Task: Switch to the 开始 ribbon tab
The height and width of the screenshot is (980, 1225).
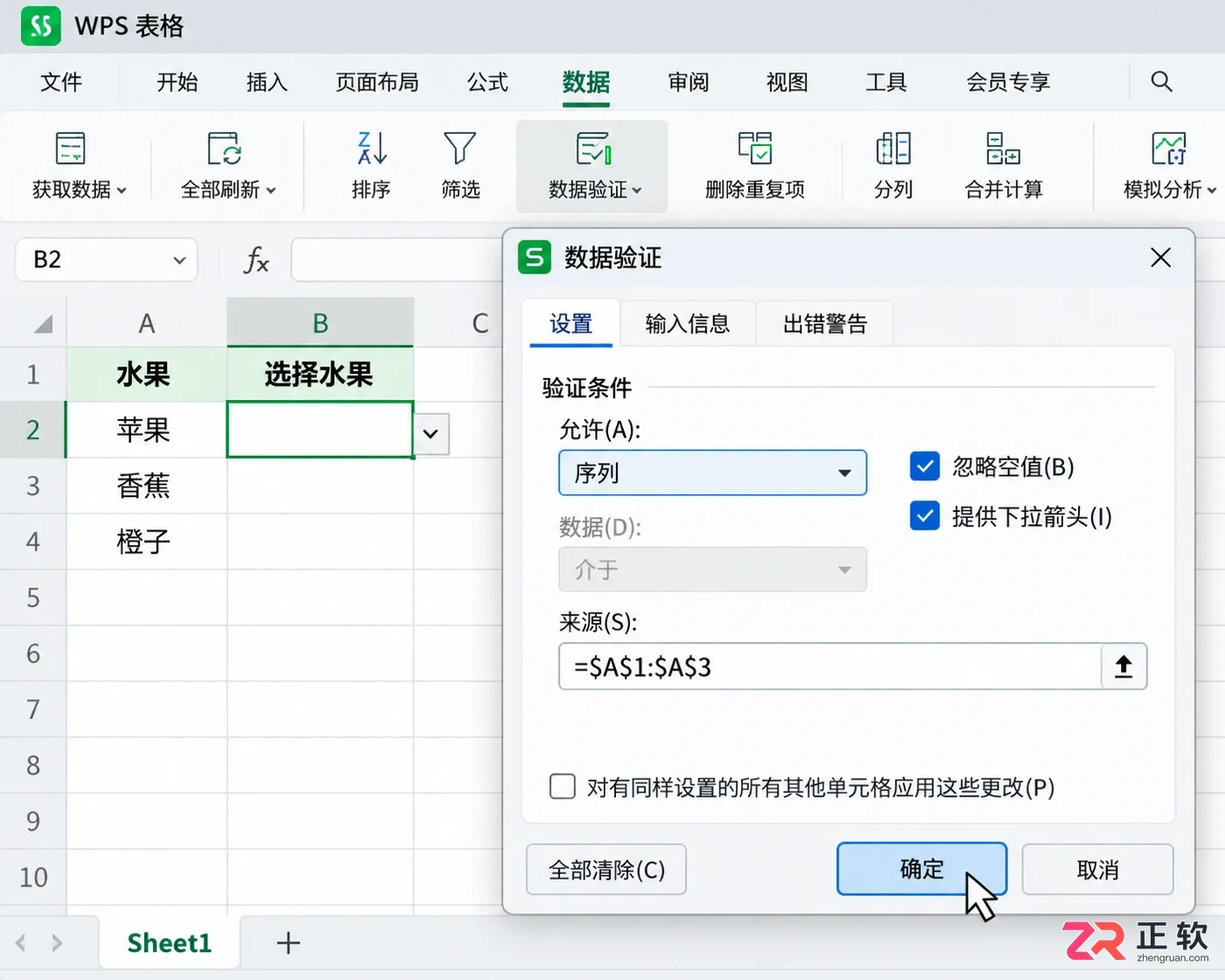Action: click(177, 82)
